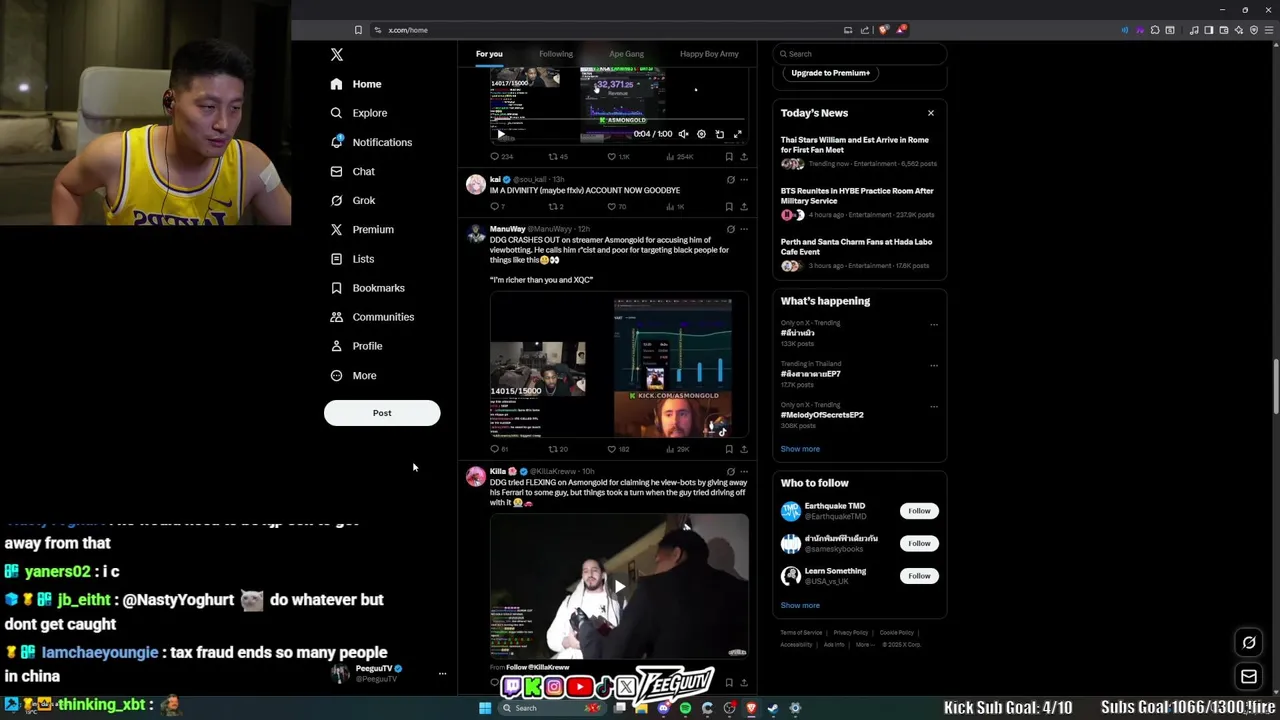Open ManuWay's video thumbnail
Screen dimensions: 1280x720
619,365
